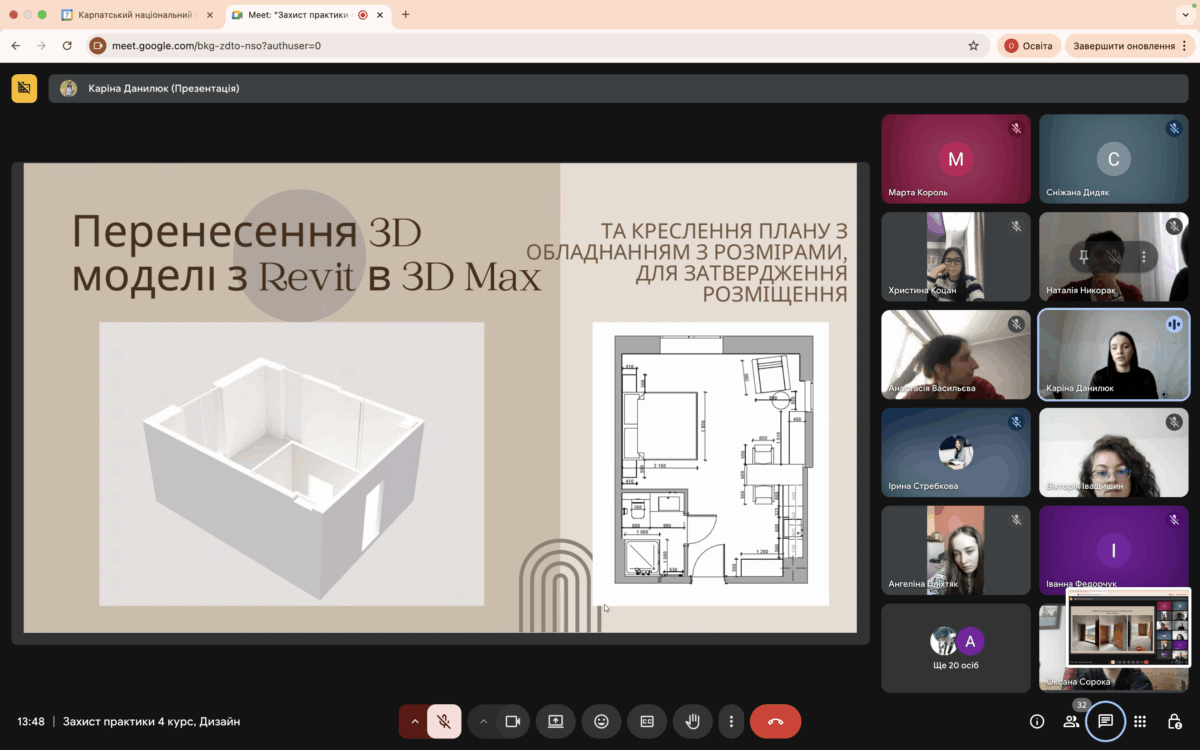The height and width of the screenshot is (750, 1200).
Task: Open the in-call chat panel
Action: [x=1106, y=721]
